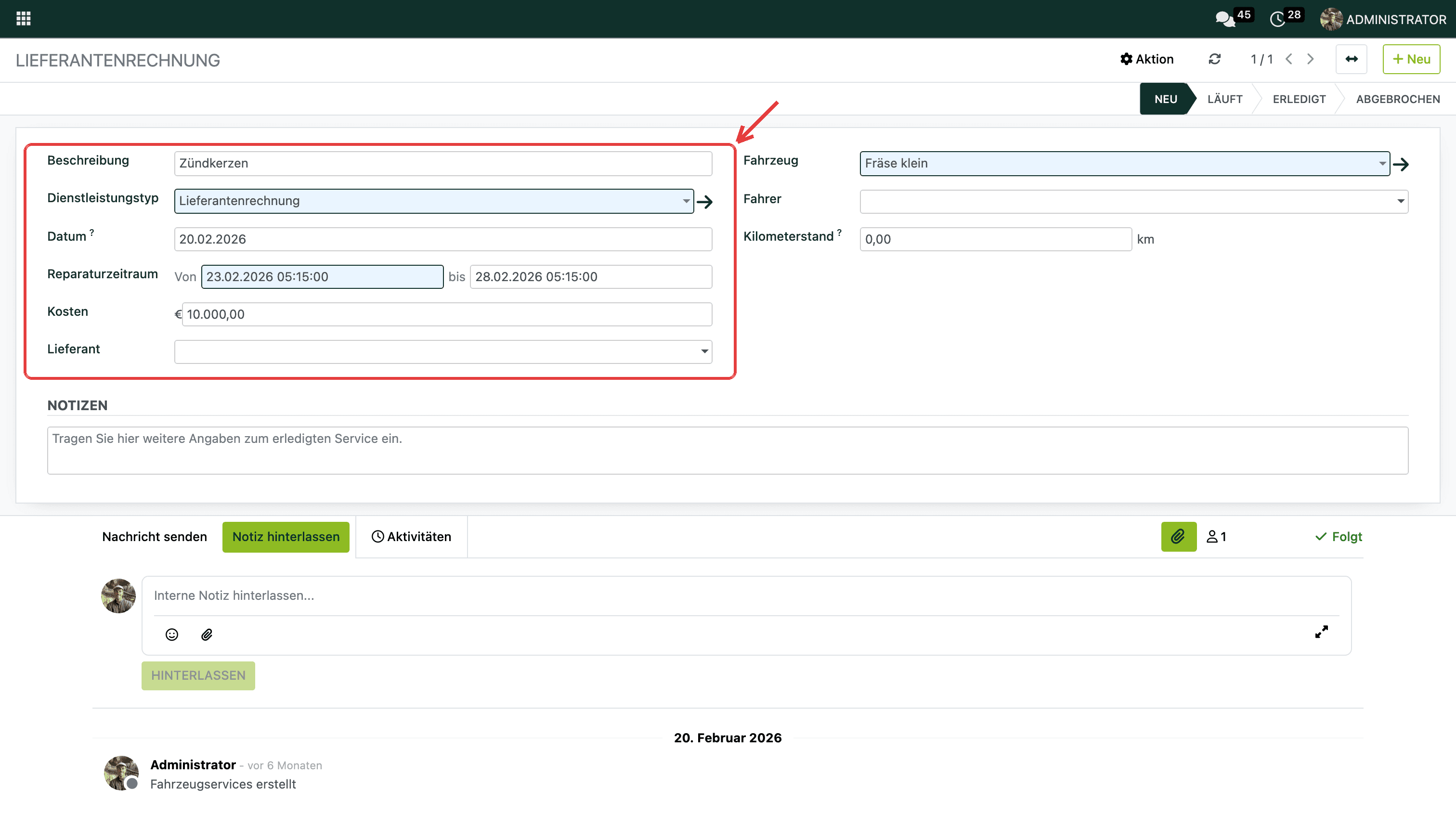Open the Aktivitäten section
Image resolution: width=1456 pixels, height=828 pixels.
[x=411, y=536]
